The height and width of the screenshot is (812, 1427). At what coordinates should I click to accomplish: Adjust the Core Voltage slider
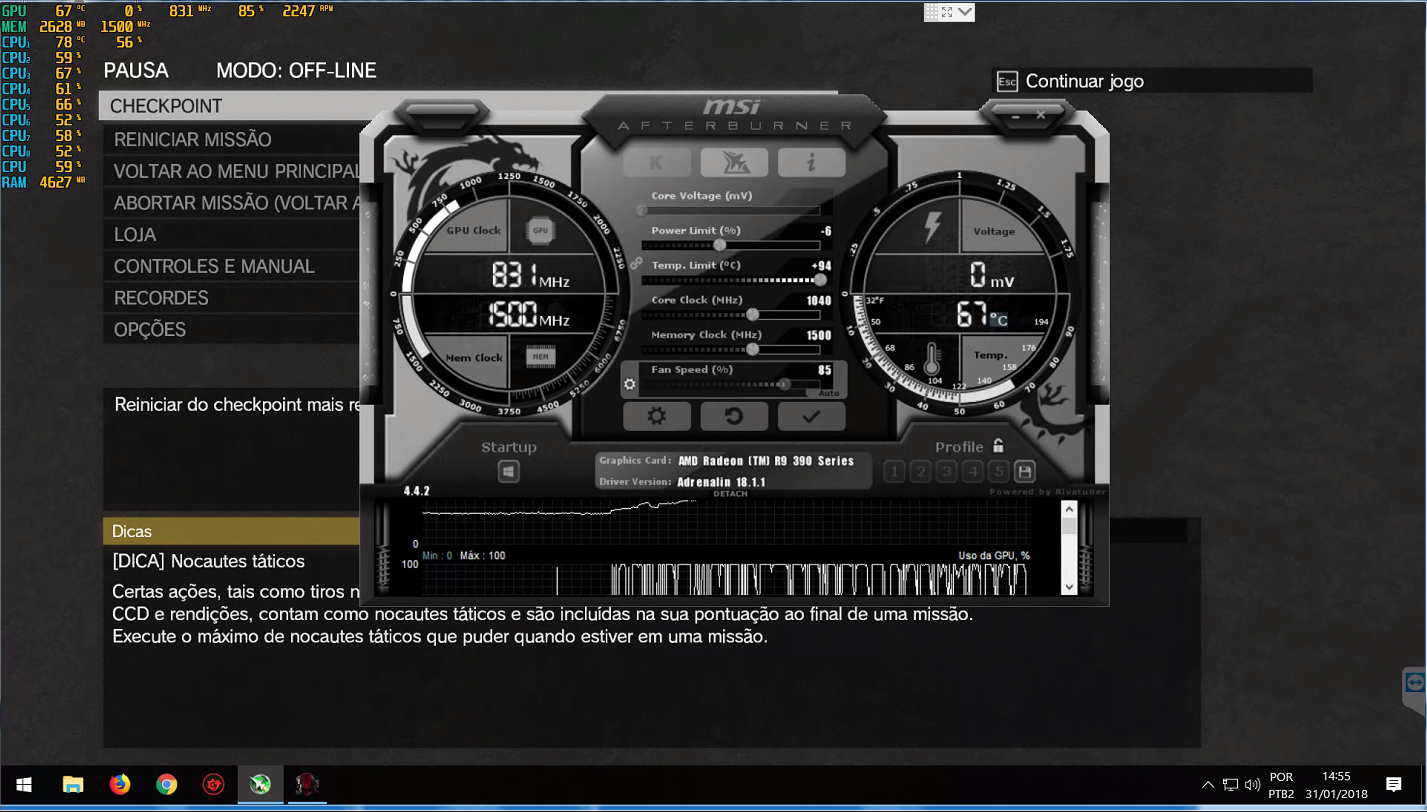[x=731, y=211]
